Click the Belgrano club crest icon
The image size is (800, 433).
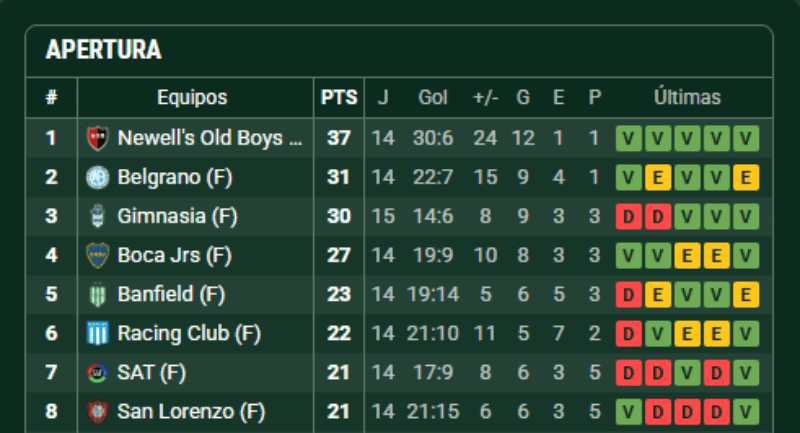(97, 178)
